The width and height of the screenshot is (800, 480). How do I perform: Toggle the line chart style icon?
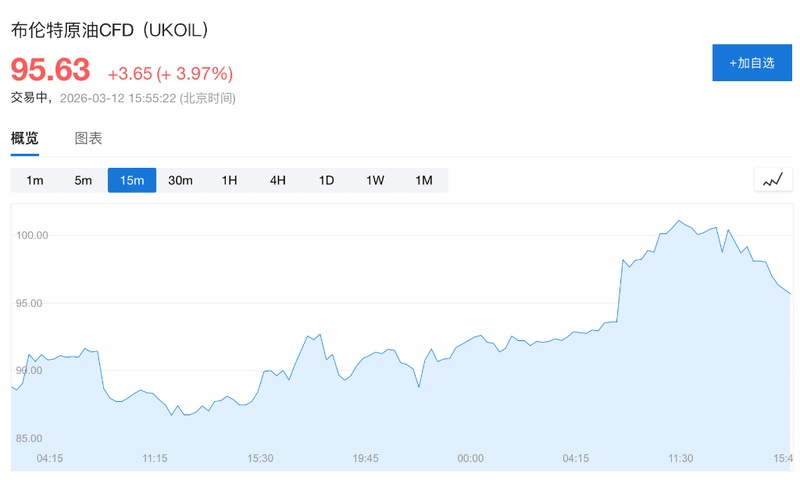pyautogui.click(x=772, y=181)
